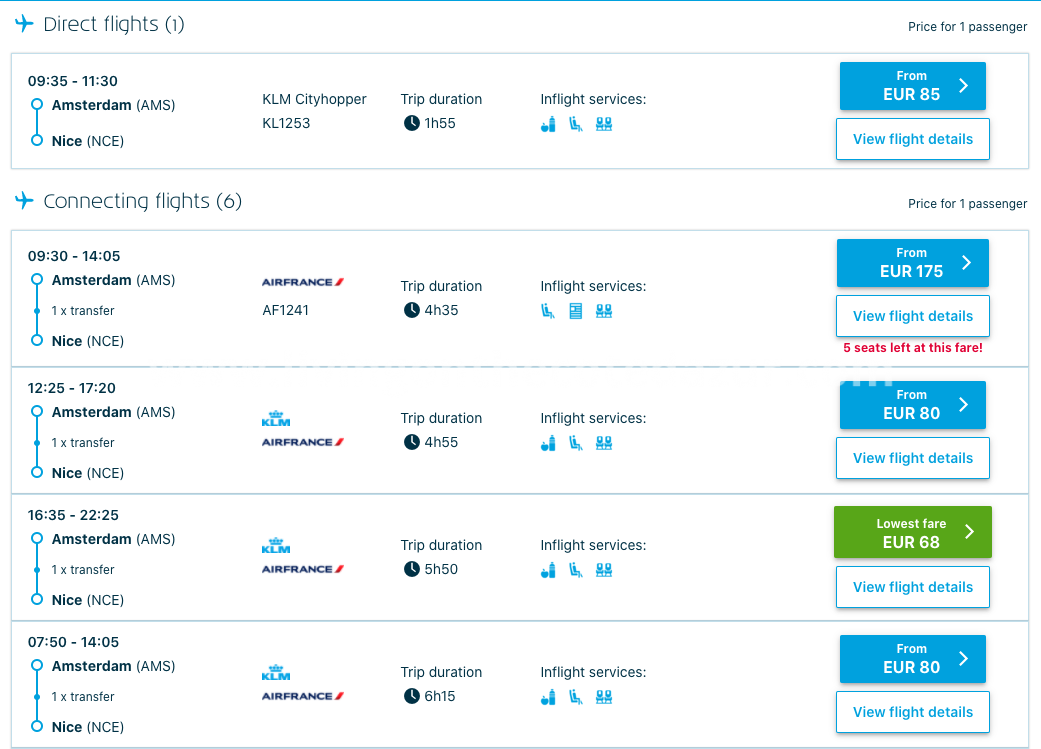The width and height of the screenshot is (1041, 749).
Task: Click the seat pair icon on the 4h55 flight
Action: pyautogui.click(x=603, y=443)
